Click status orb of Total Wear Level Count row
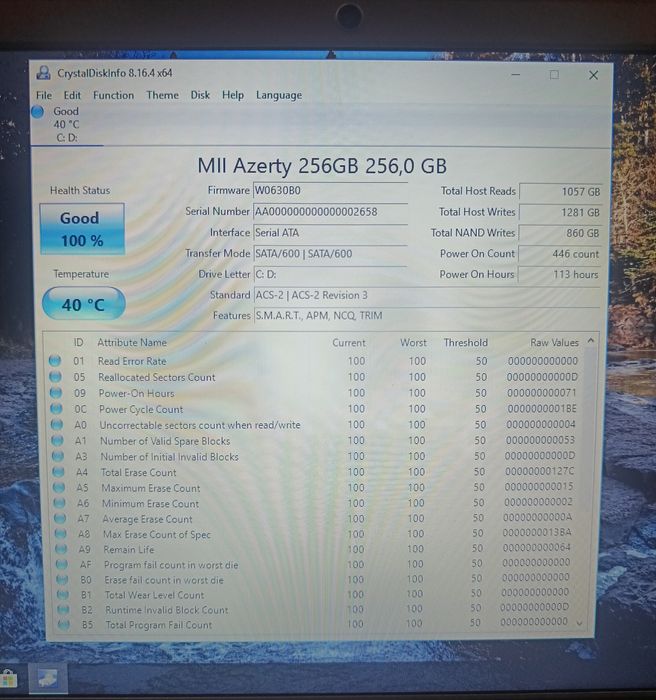 pos(63,595)
